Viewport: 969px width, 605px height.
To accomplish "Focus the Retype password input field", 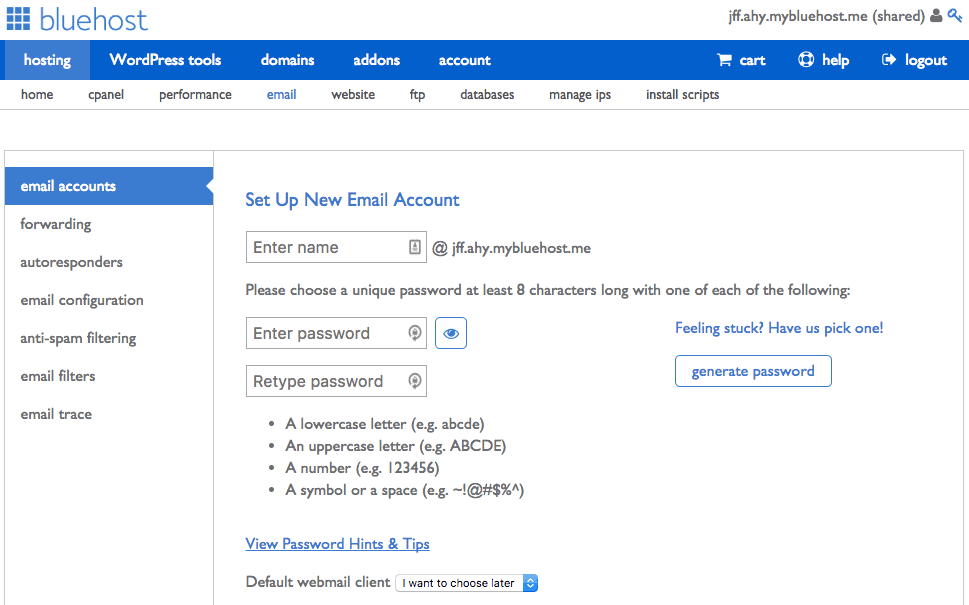I will pyautogui.click(x=336, y=381).
